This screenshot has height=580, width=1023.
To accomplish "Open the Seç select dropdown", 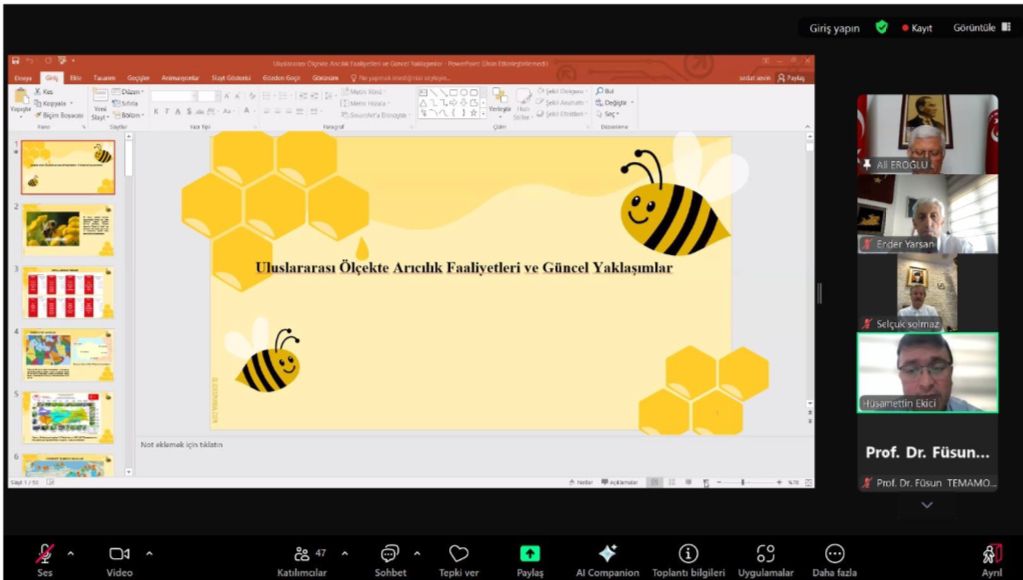I will tap(607, 114).
